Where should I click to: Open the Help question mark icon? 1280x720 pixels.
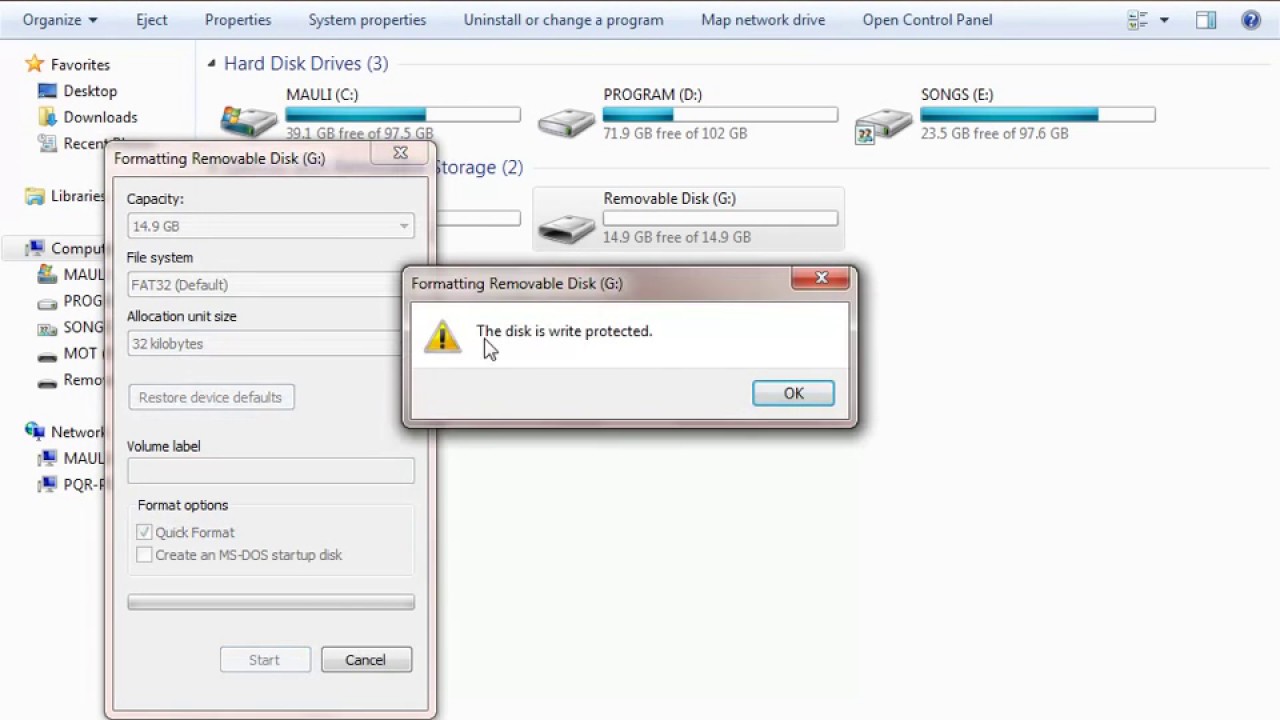(x=1251, y=20)
